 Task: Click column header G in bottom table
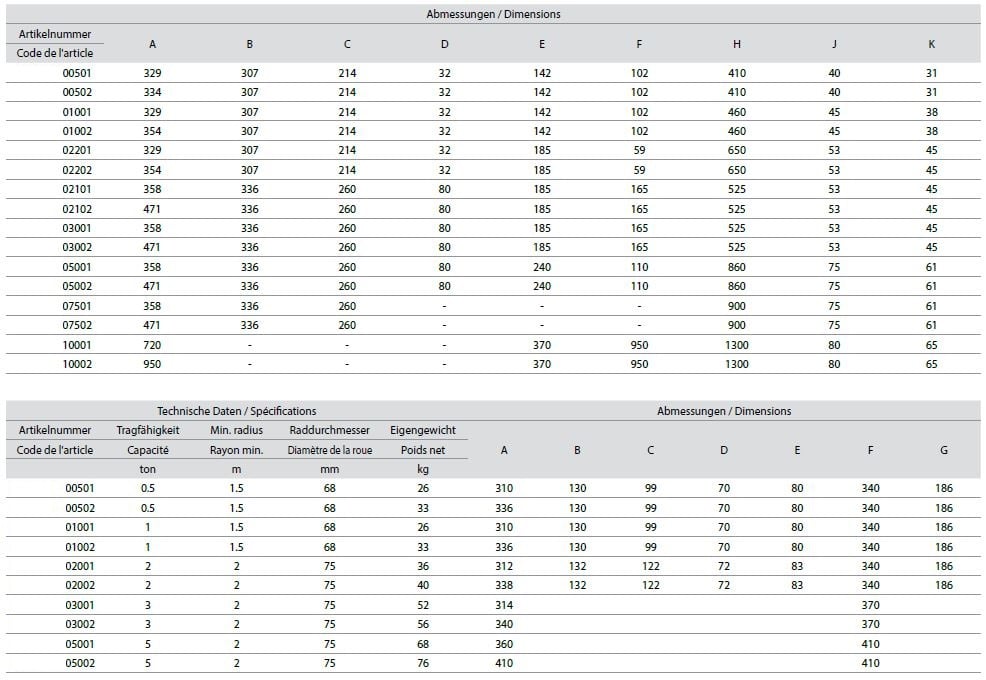coord(943,450)
